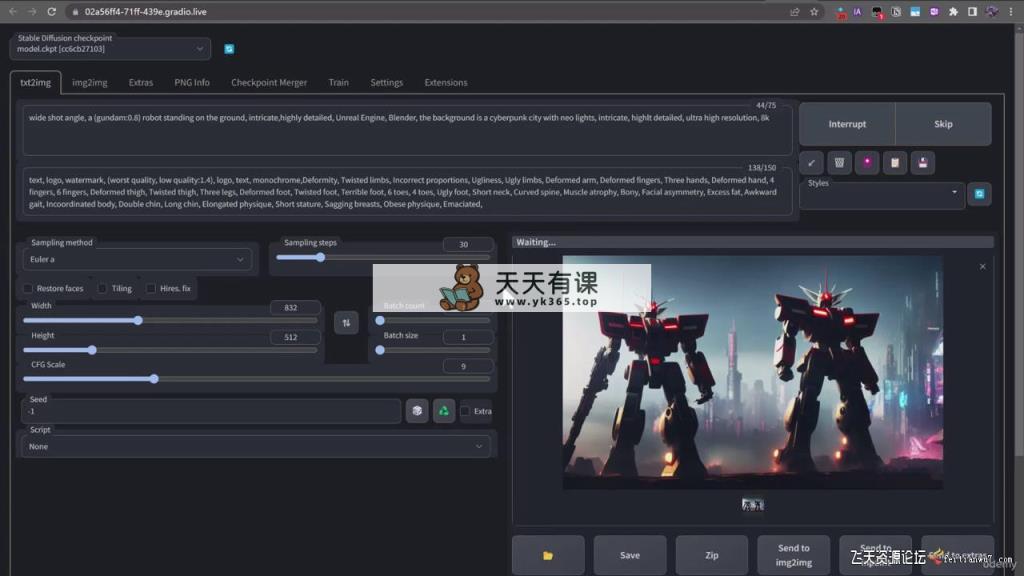Click the browser forward arrow

pyautogui.click(x=32, y=12)
